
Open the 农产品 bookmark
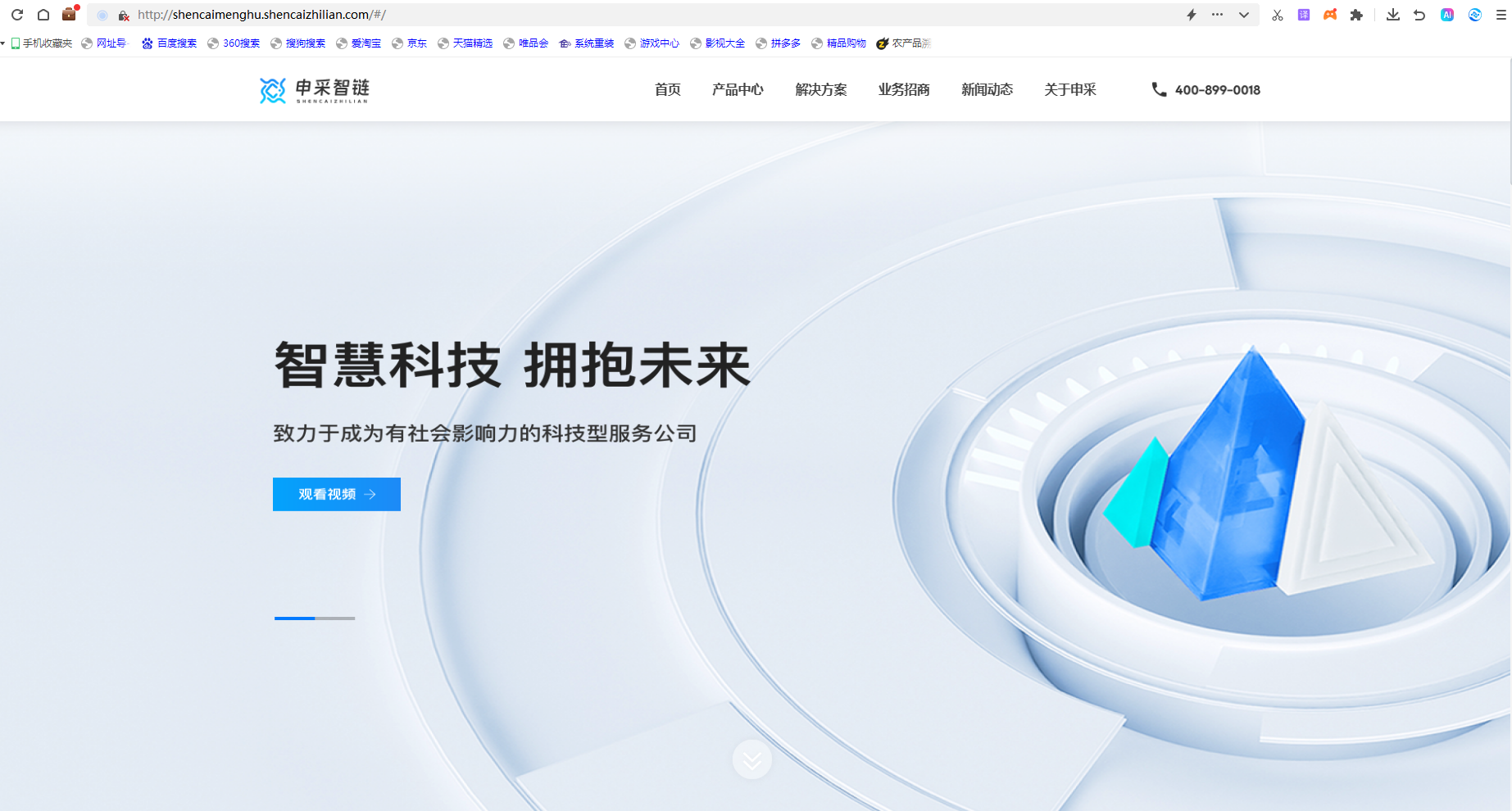[x=904, y=43]
